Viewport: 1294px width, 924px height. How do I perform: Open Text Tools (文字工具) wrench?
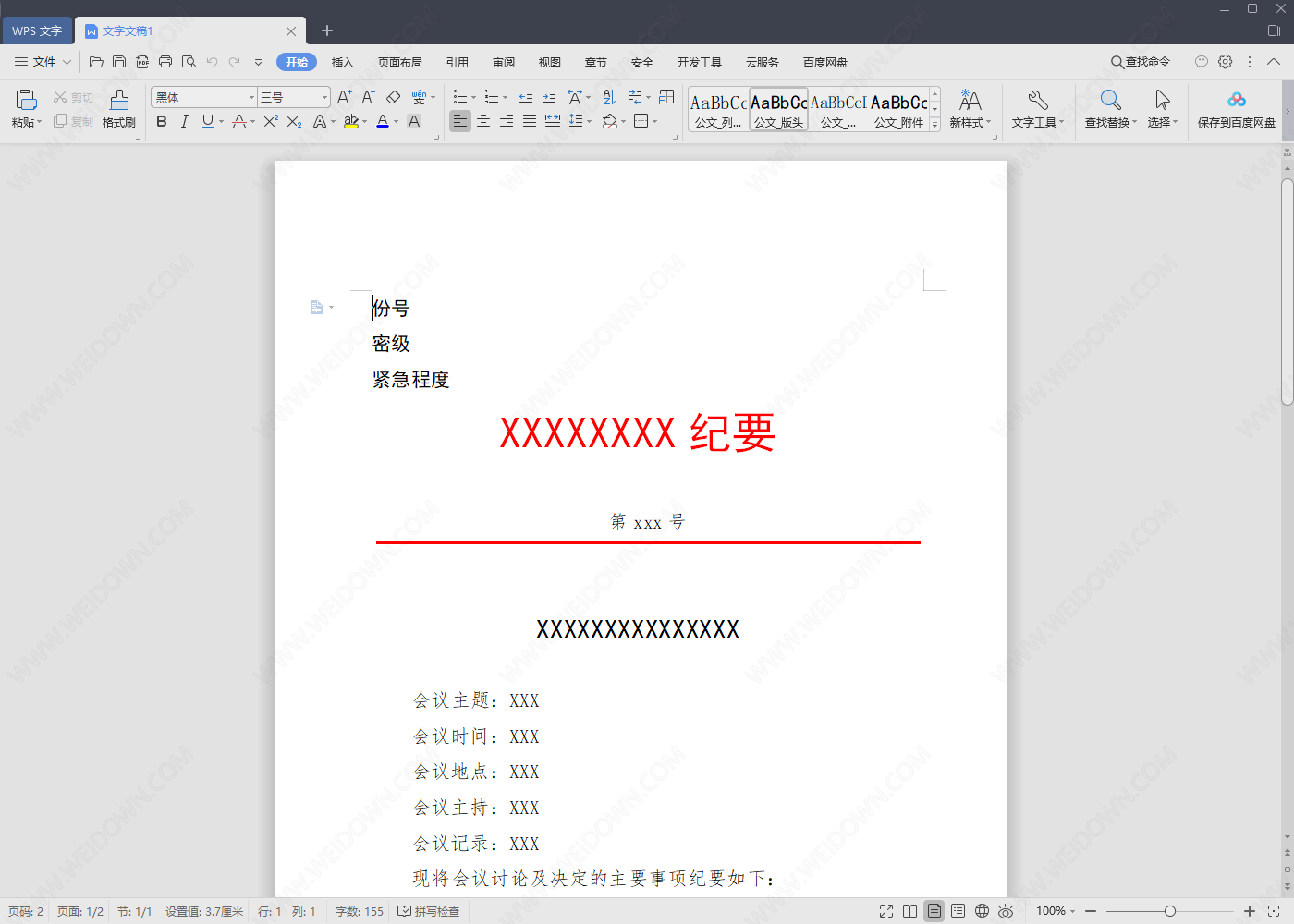point(1038,108)
